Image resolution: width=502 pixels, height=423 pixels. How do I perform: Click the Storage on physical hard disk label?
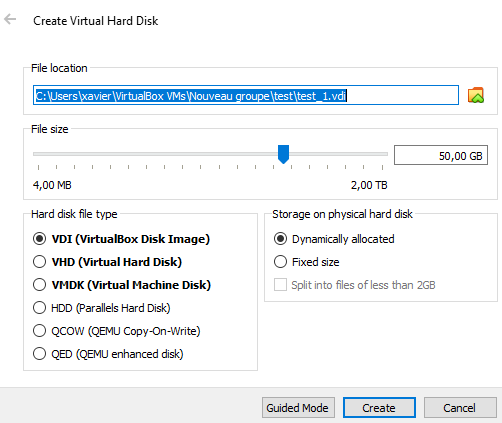(x=342, y=214)
